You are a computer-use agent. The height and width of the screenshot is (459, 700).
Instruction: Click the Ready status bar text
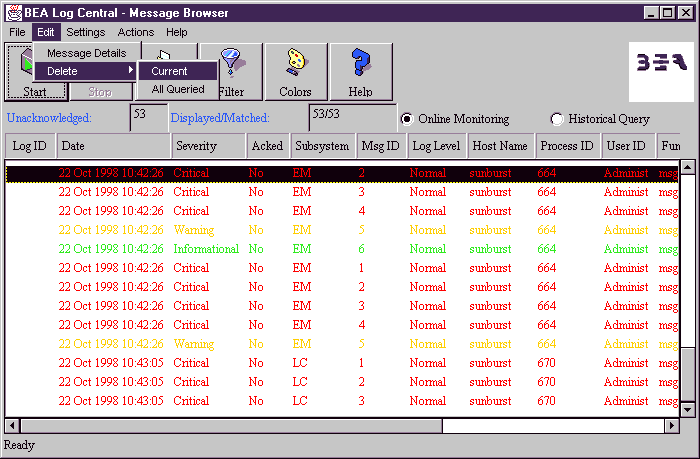[19, 445]
